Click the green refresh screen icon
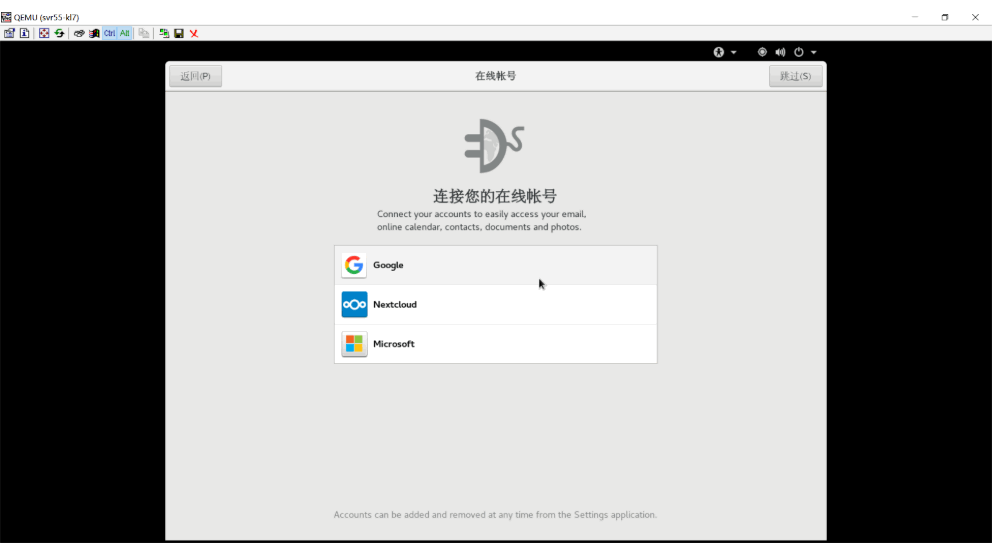 (x=59, y=33)
